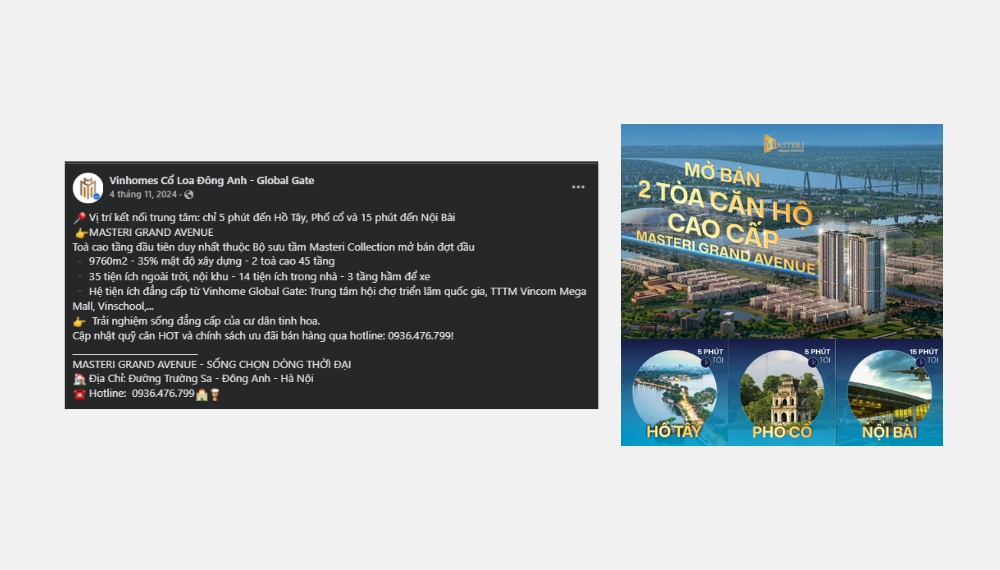Click the "15 PHÚT" label on banner
Image resolution: width=1000 pixels, height=570 pixels.
point(923,352)
